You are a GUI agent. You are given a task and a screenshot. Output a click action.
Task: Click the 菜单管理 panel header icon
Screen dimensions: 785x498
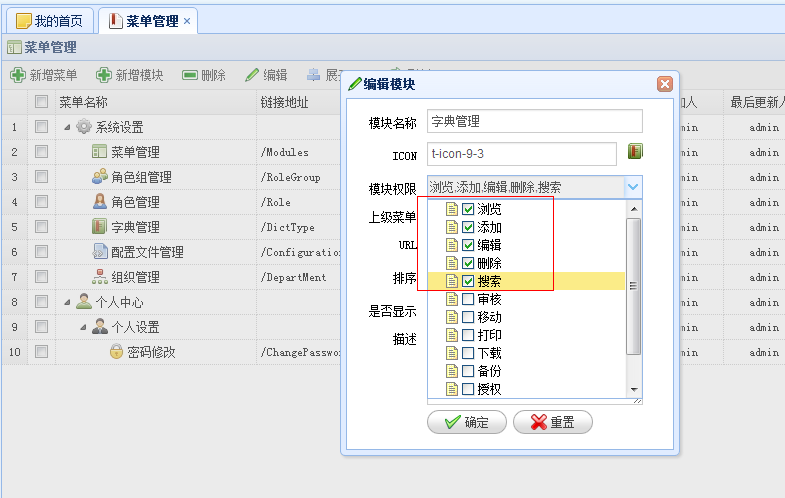(14, 48)
